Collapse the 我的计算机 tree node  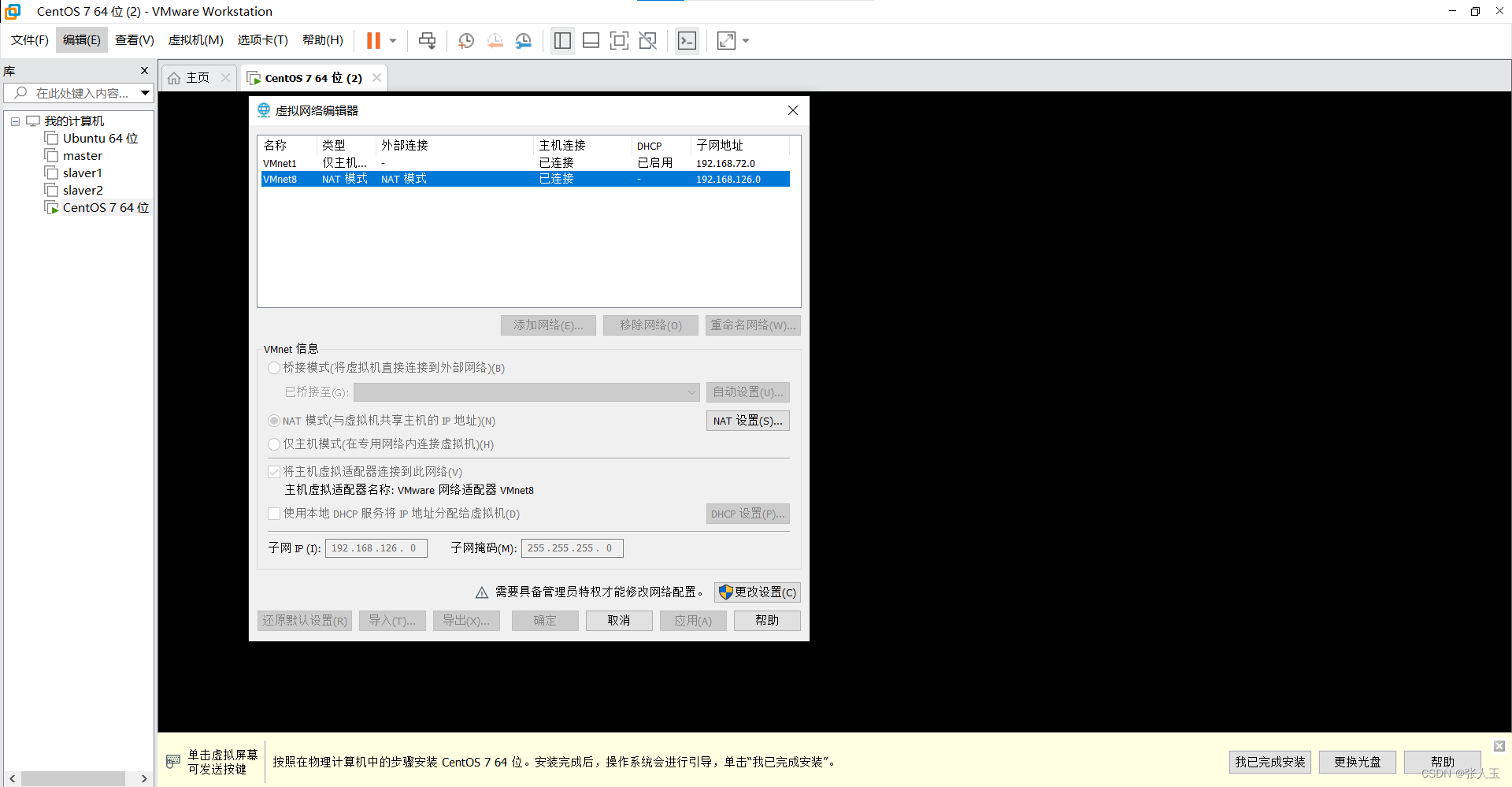15,121
